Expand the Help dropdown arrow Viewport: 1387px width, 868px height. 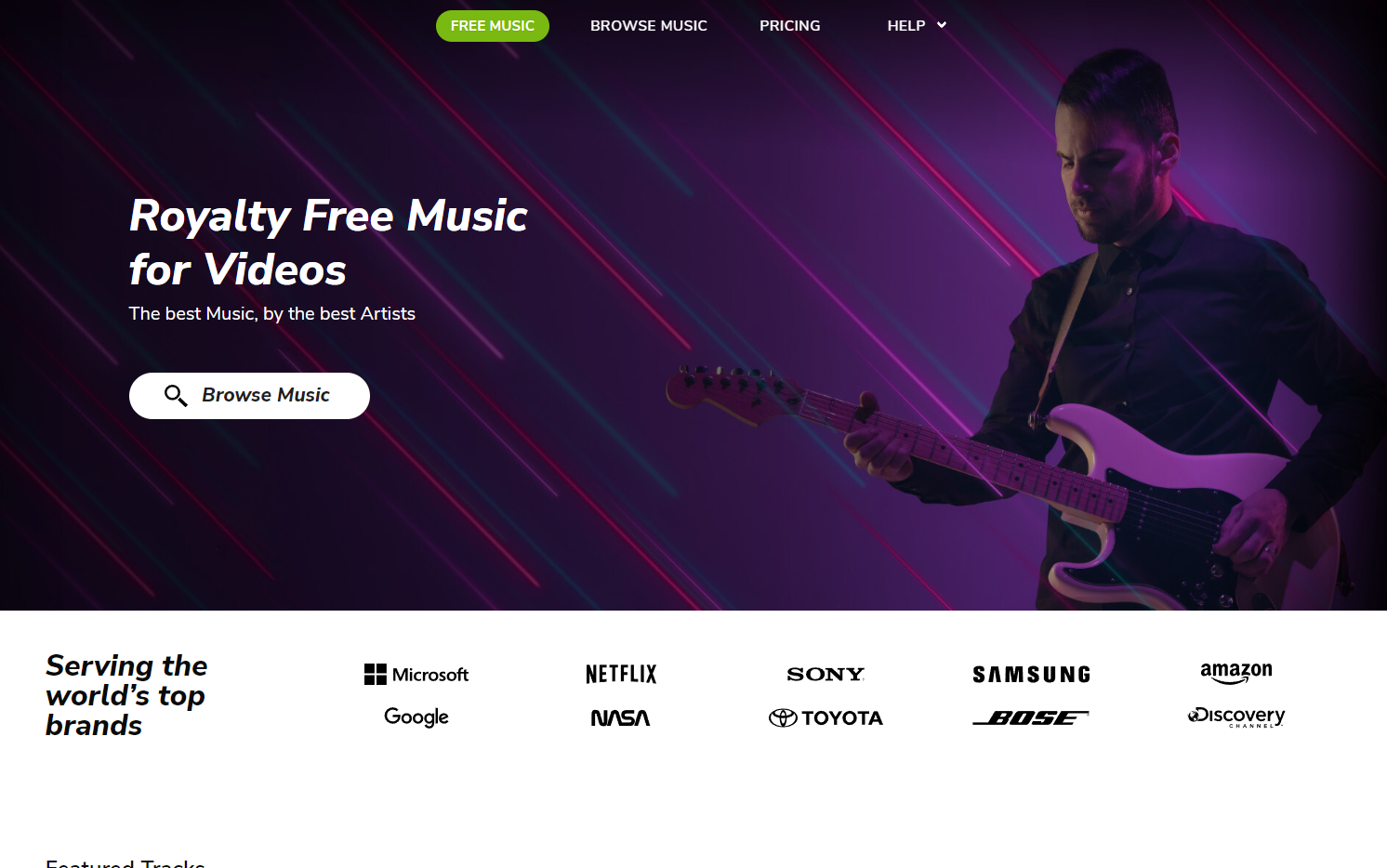942,25
